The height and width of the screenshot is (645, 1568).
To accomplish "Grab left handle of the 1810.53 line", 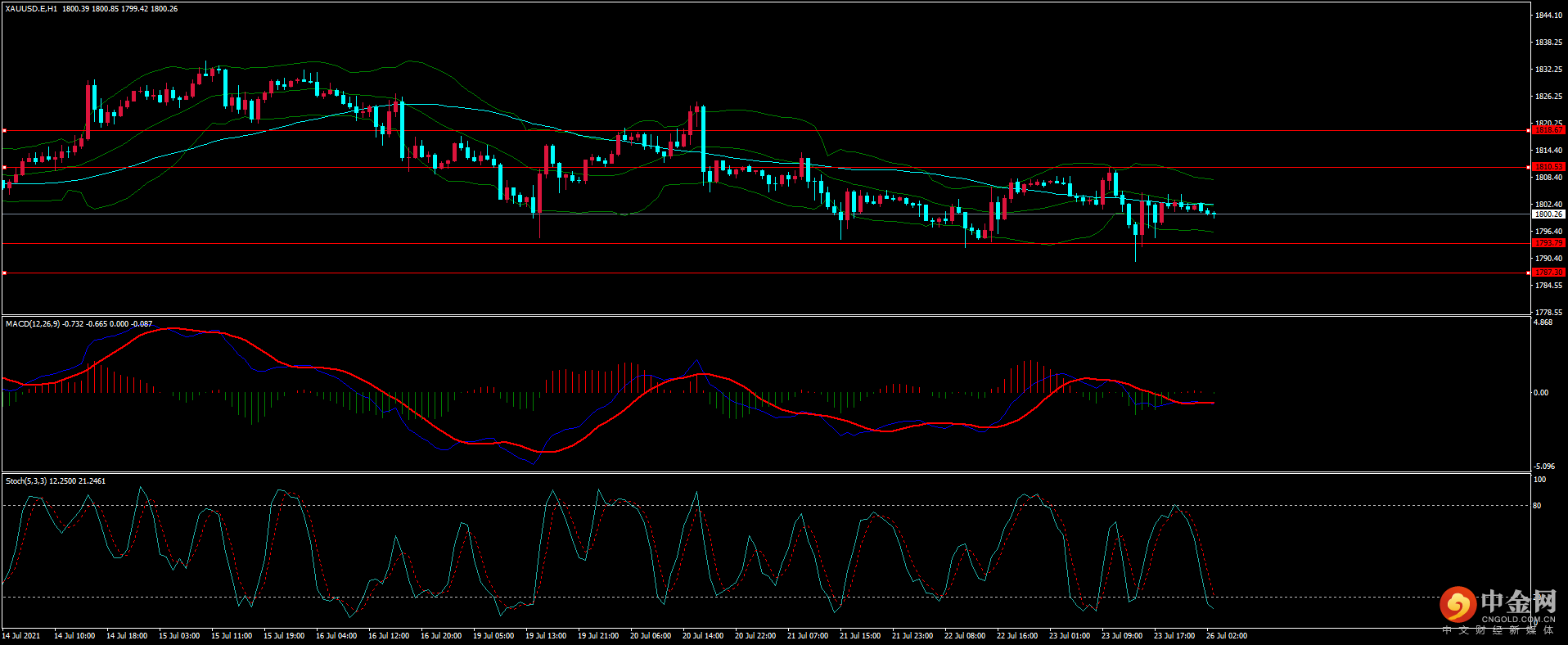I will (x=4, y=167).
